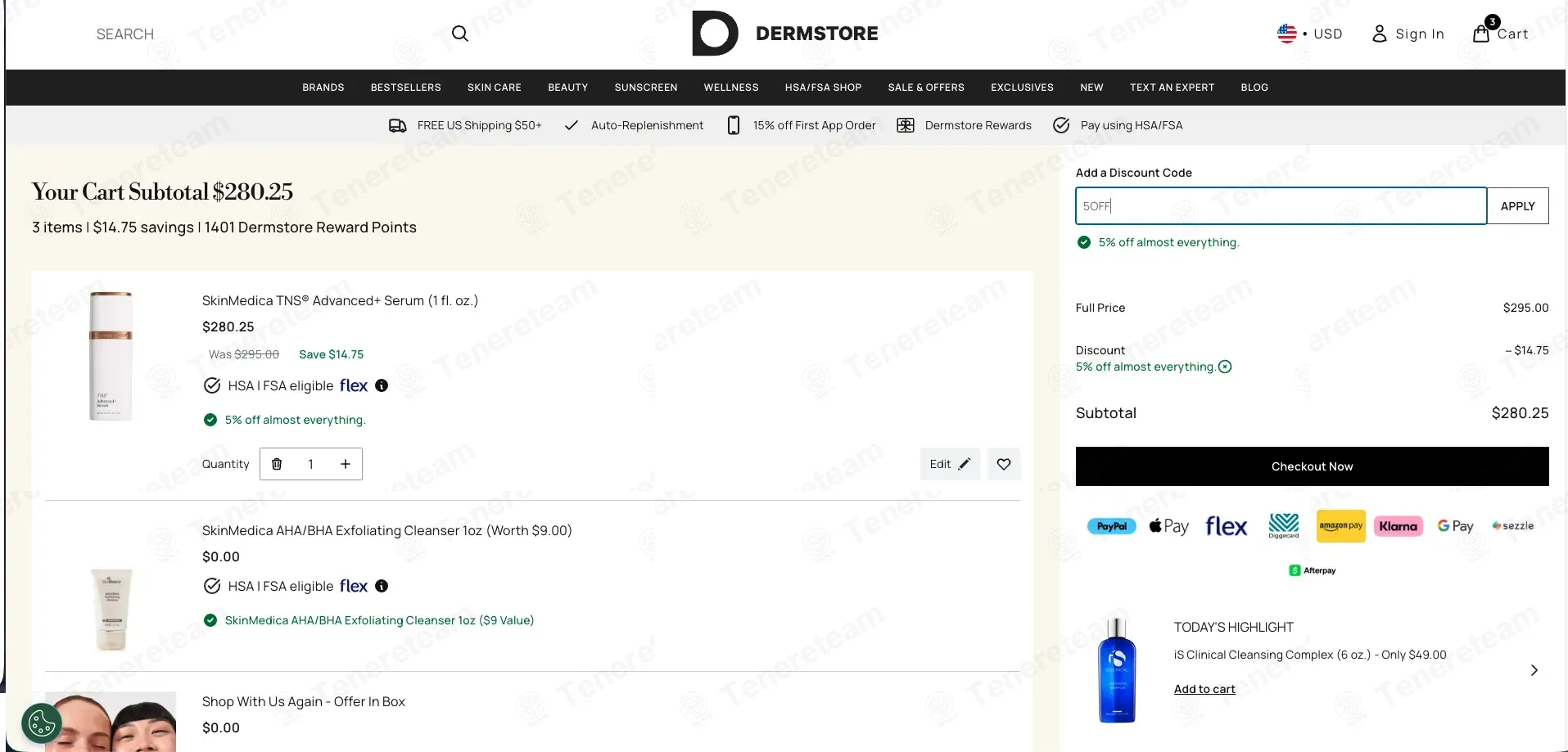Click the free shipping truck icon
This screenshot has height=752, width=1568.
[x=398, y=125]
